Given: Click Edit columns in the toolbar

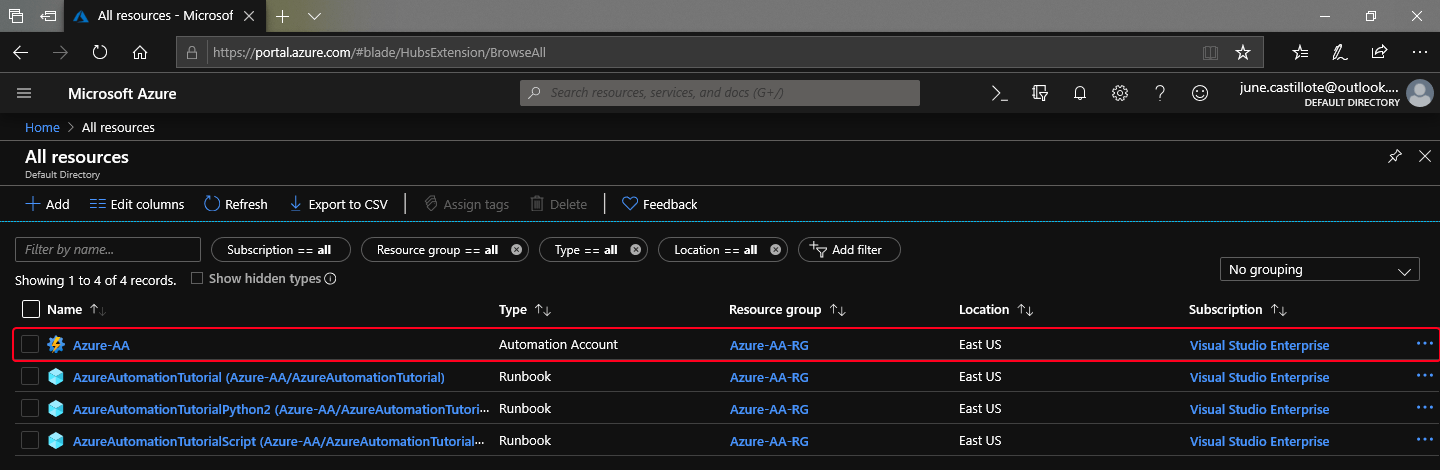Looking at the screenshot, I should [x=137, y=204].
